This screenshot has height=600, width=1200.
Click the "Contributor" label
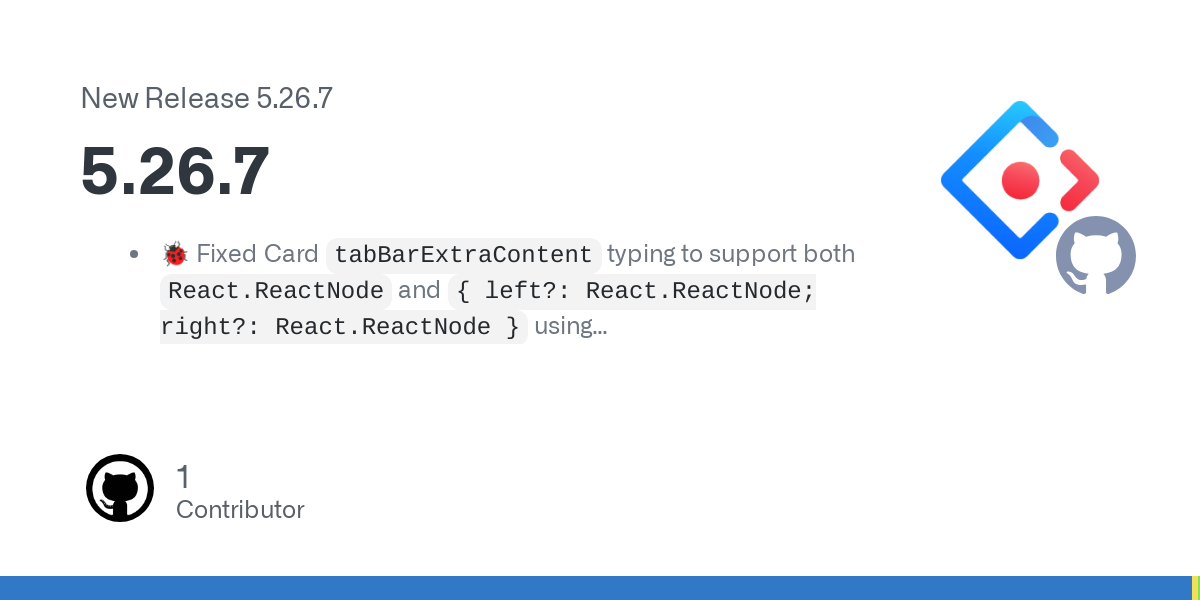tap(240, 510)
